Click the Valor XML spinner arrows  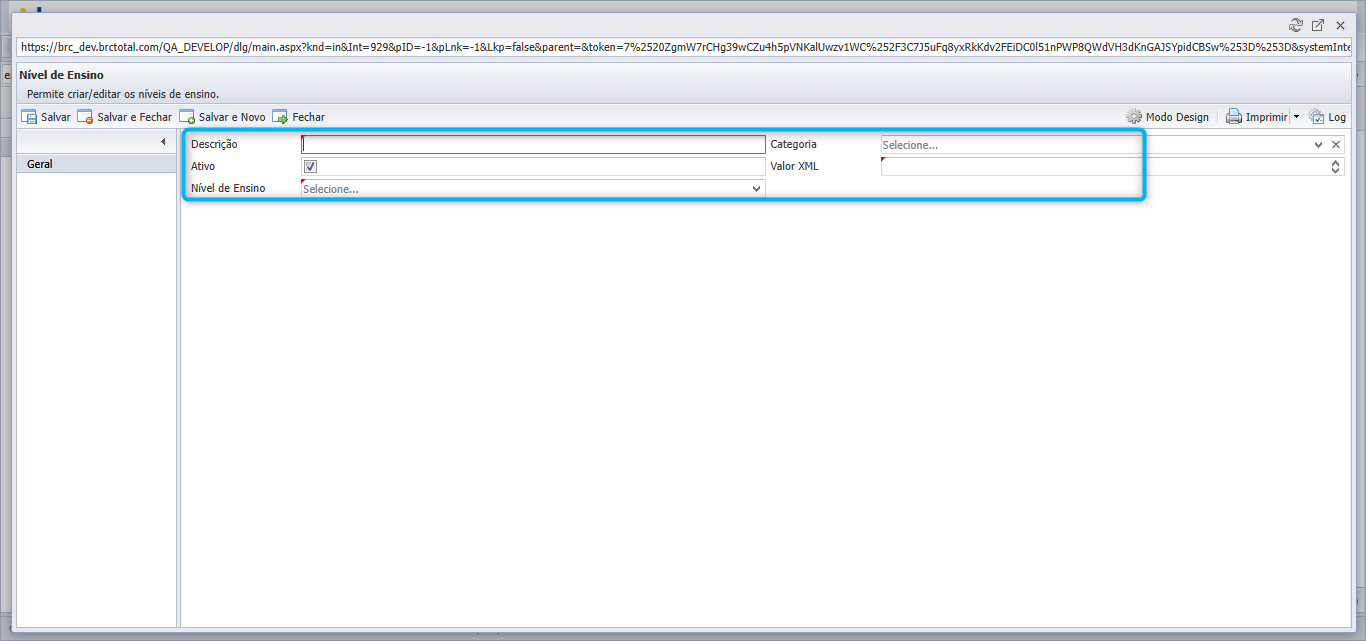point(1336,167)
